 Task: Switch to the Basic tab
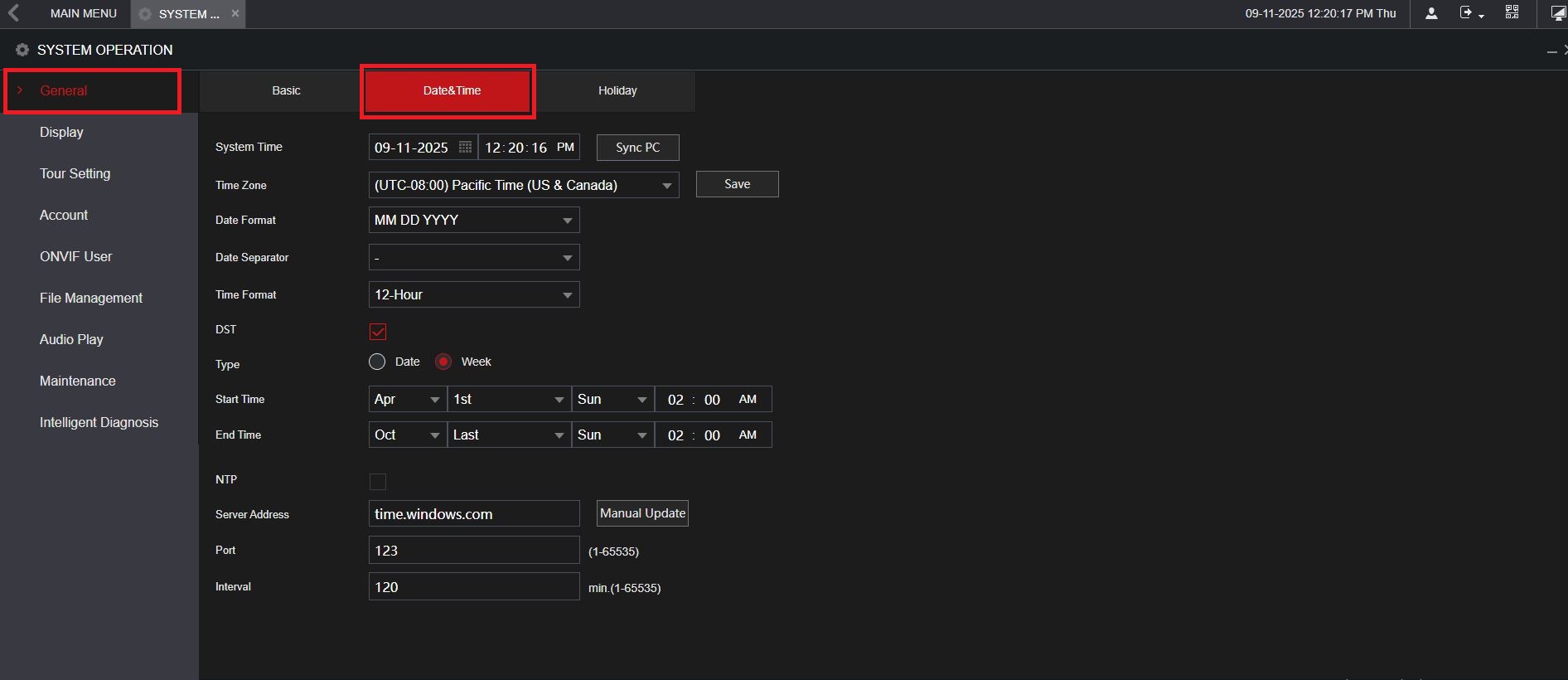[x=286, y=90]
